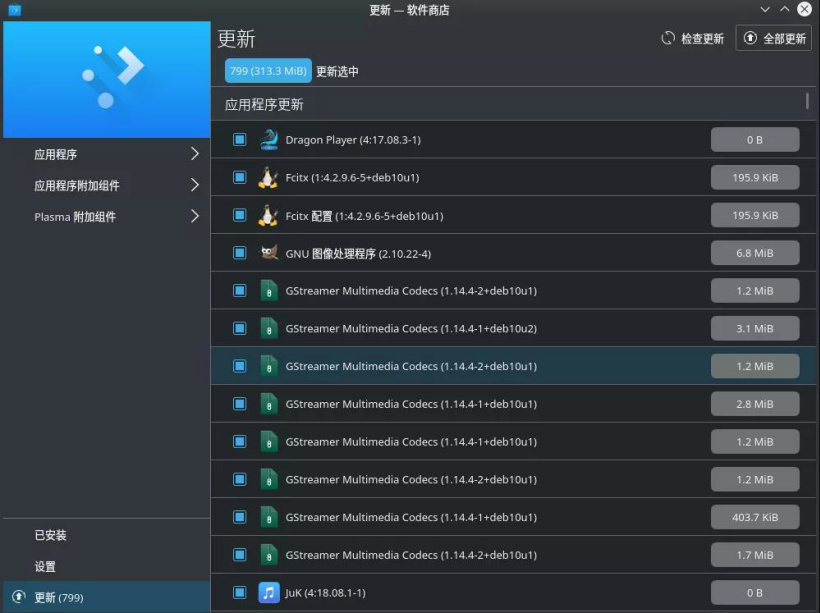
Task: Click the GStreamer Multimedia Codecs (1.14.4-1+deb10u2) name
Action: click(411, 328)
